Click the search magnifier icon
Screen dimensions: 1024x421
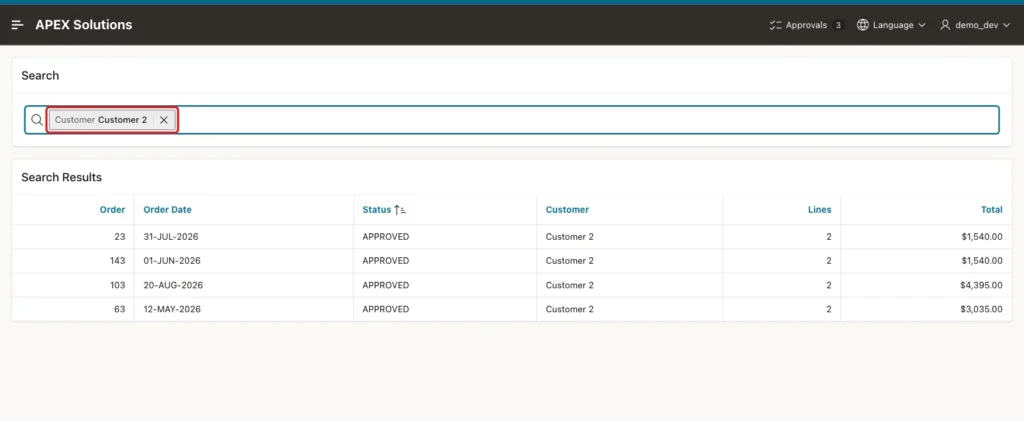click(x=37, y=120)
